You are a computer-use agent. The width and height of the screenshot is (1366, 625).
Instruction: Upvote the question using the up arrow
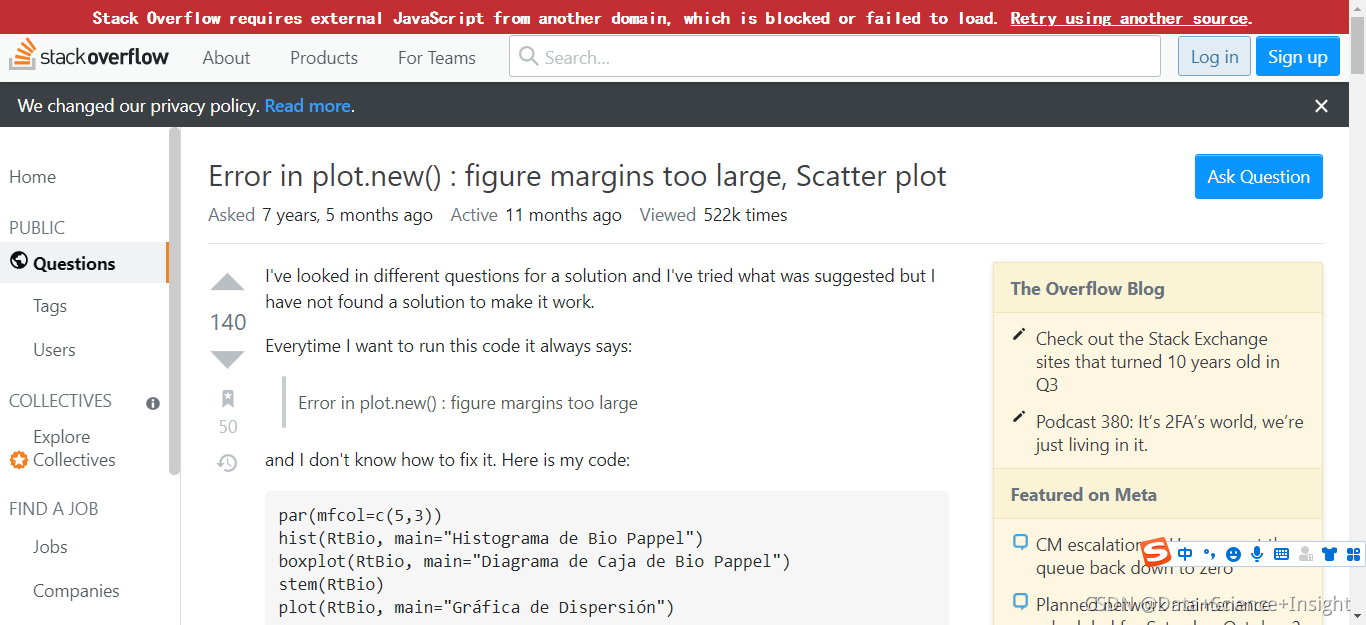pyautogui.click(x=227, y=282)
